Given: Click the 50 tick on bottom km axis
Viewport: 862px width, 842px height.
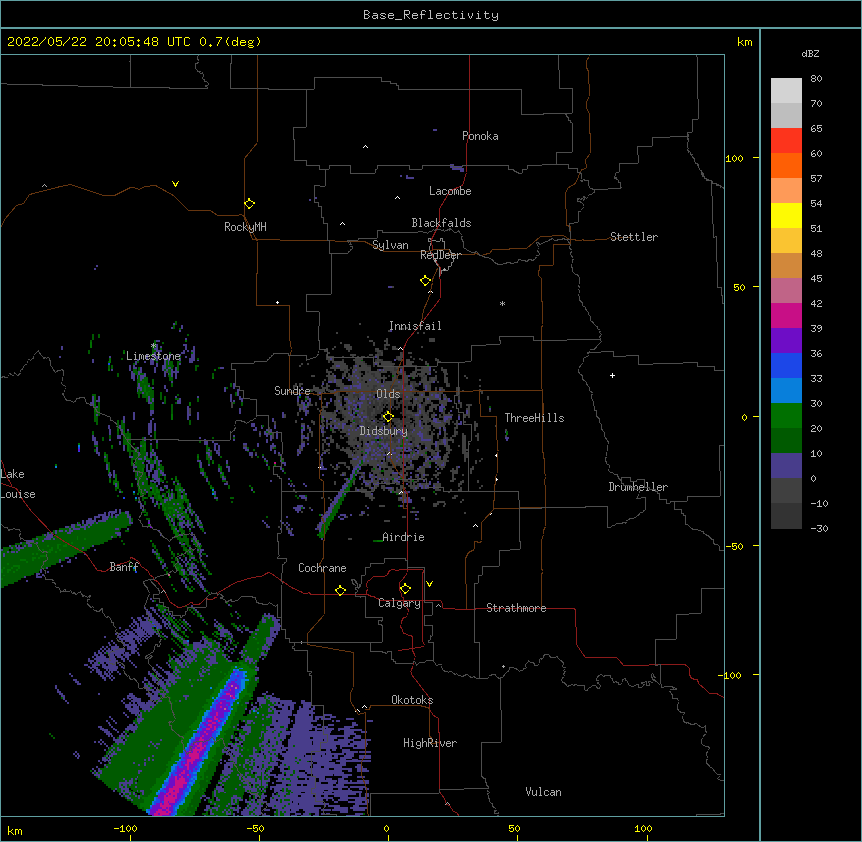Looking at the screenshot, I should (x=514, y=828).
